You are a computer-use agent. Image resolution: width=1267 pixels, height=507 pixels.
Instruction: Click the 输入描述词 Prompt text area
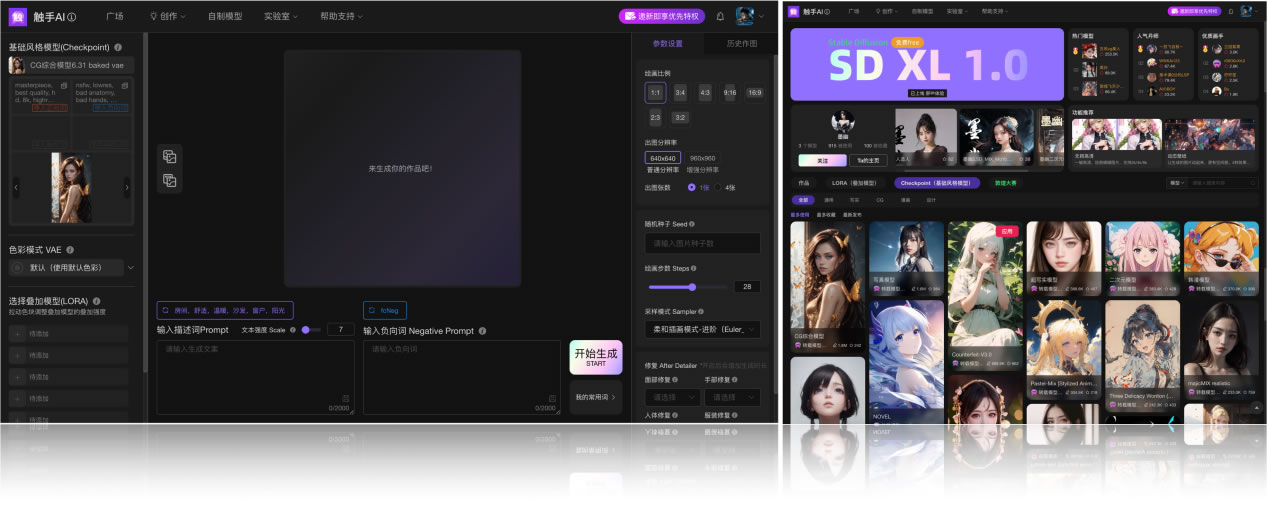(x=255, y=377)
